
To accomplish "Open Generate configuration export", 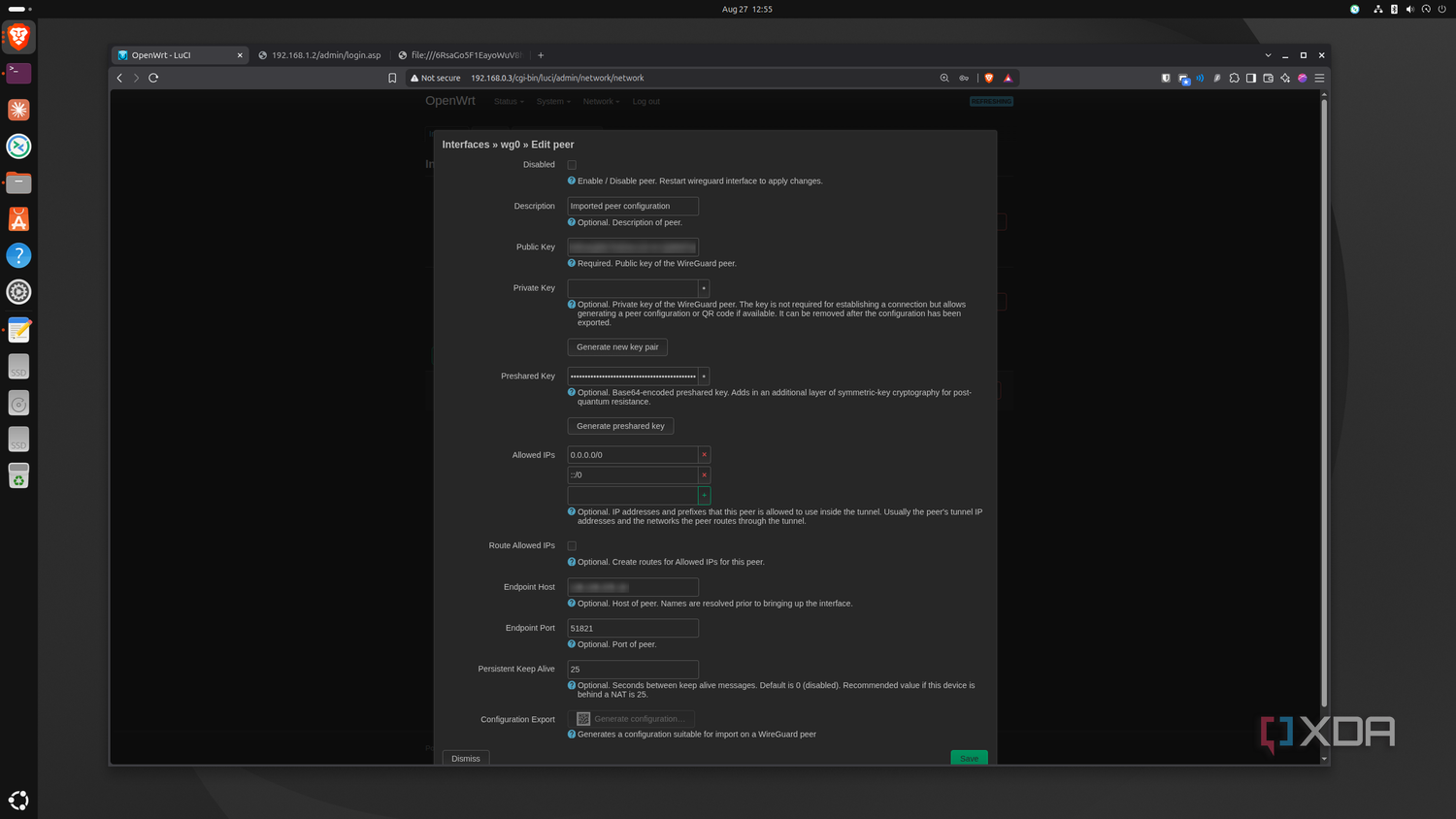I will coord(631,719).
